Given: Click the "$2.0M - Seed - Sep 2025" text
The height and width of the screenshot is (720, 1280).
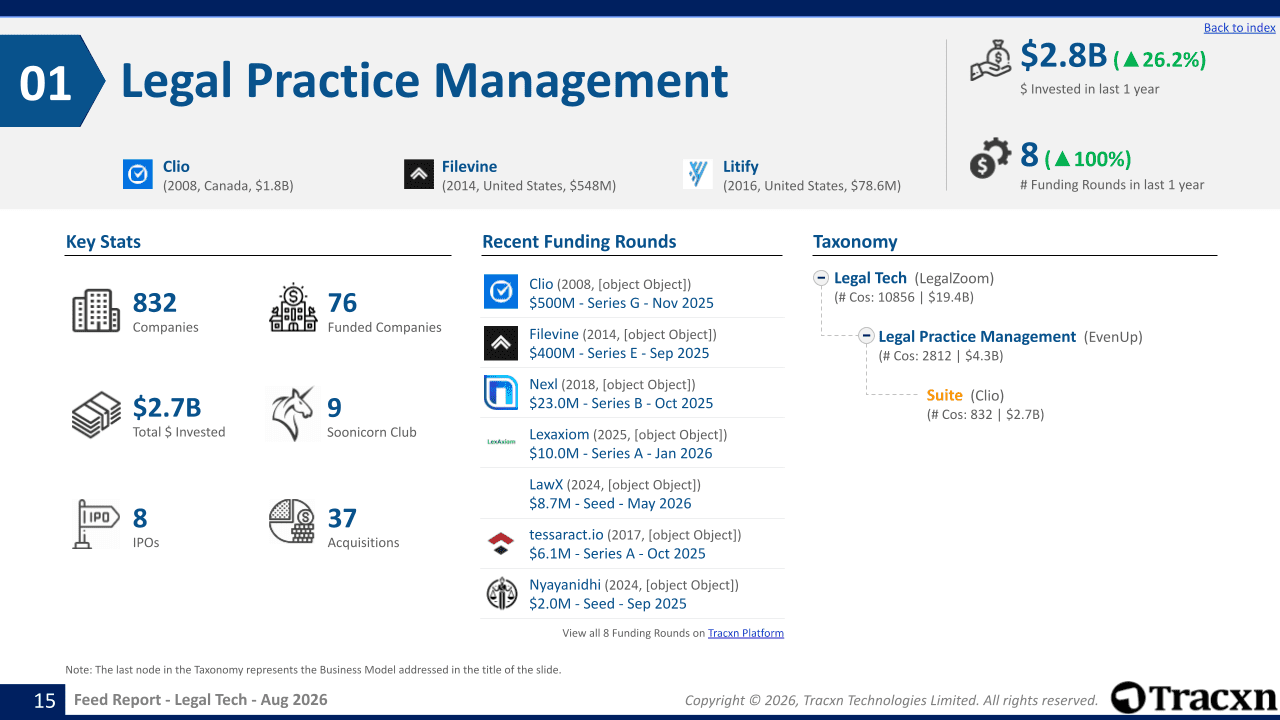Looking at the screenshot, I should click(x=608, y=603).
